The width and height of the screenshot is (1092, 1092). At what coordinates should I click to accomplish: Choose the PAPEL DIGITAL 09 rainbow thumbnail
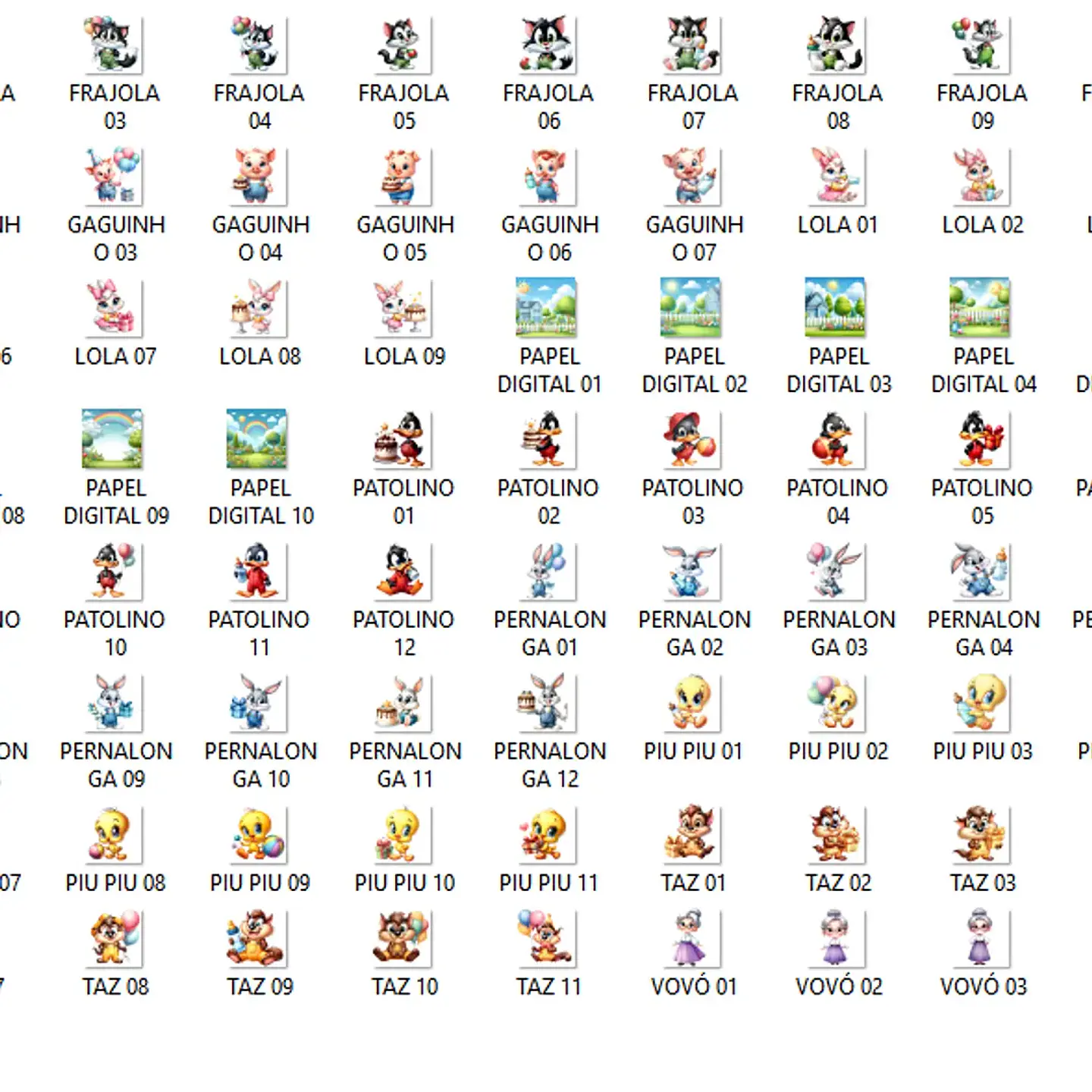pyautogui.click(x=113, y=439)
